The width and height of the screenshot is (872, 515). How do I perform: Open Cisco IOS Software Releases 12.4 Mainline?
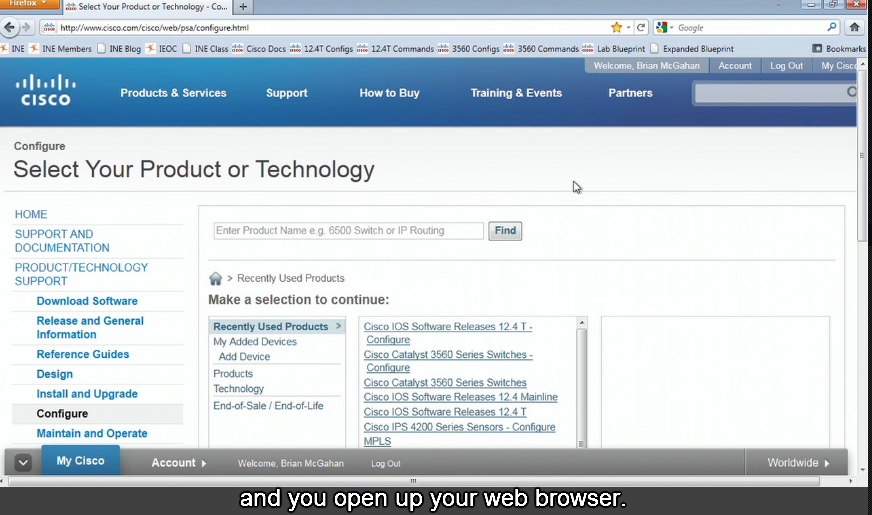pyautogui.click(x=460, y=397)
